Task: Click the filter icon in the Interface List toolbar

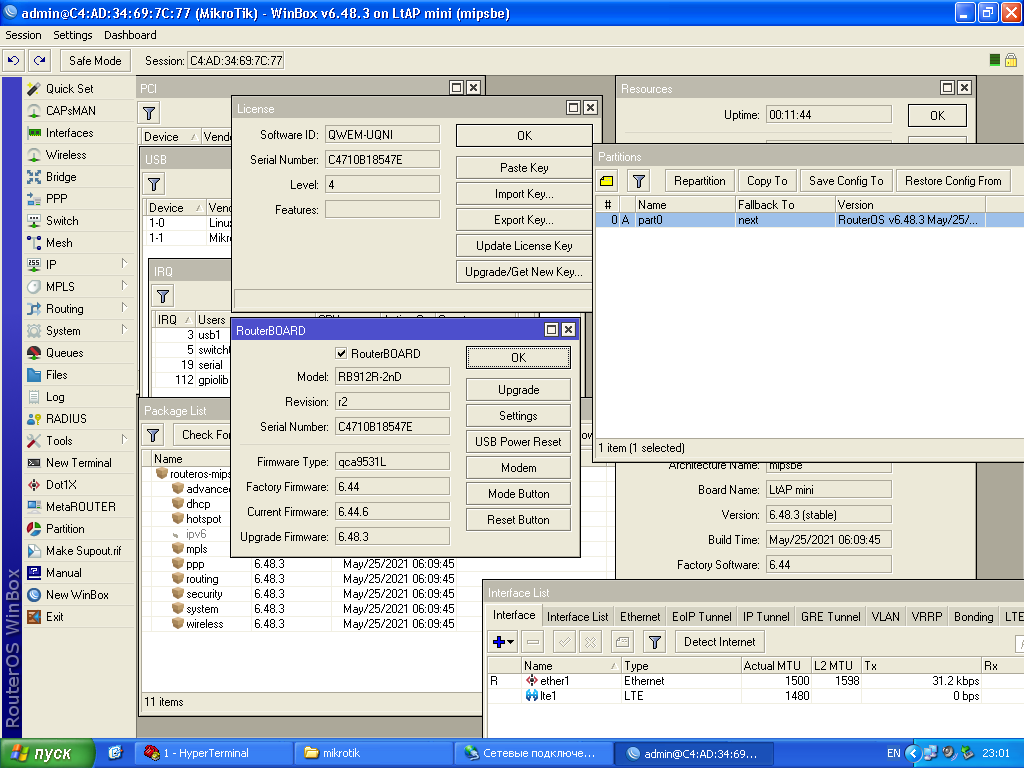Action: (x=654, y=642)
